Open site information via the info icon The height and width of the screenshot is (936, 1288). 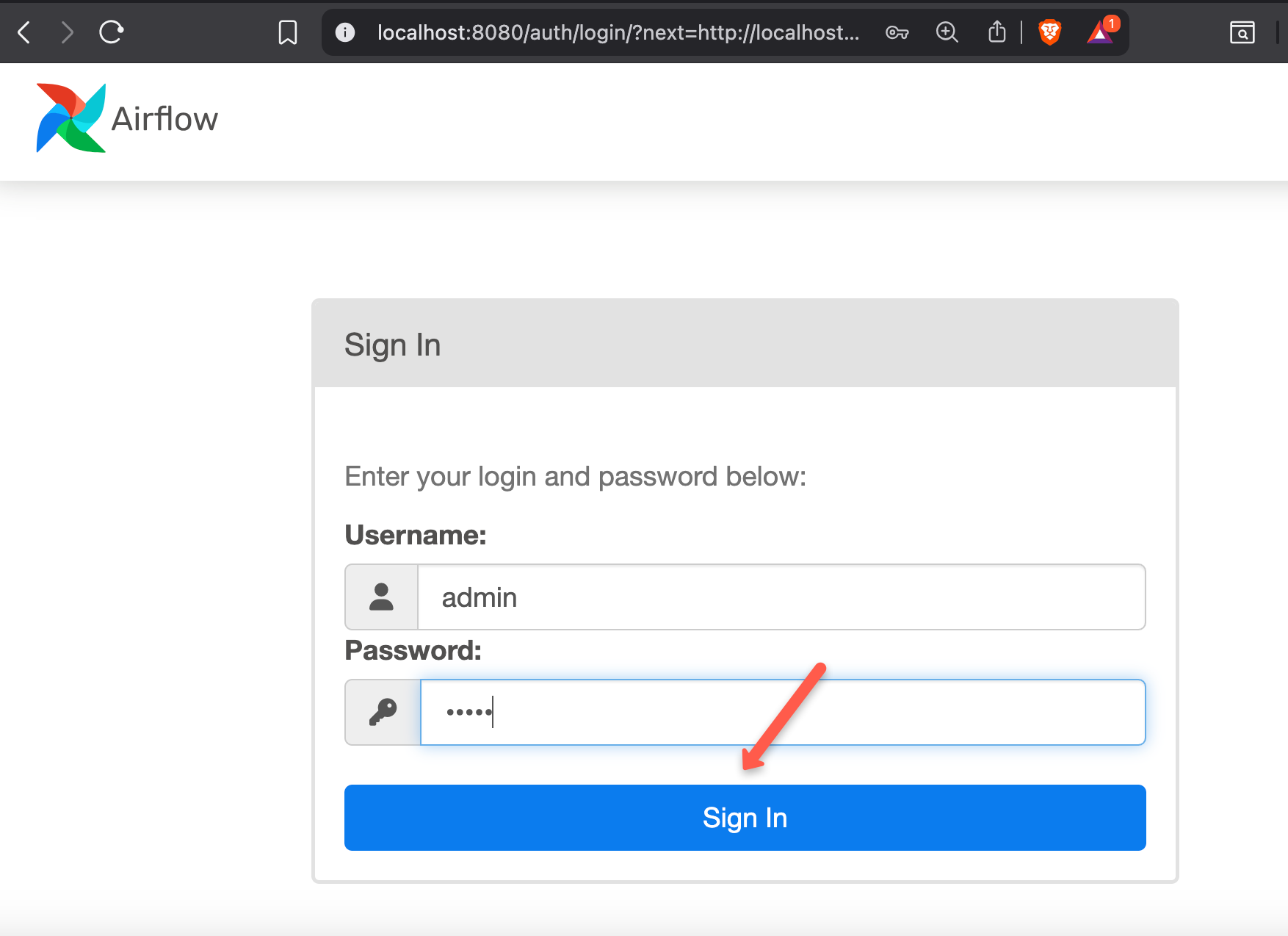[345, 32]
